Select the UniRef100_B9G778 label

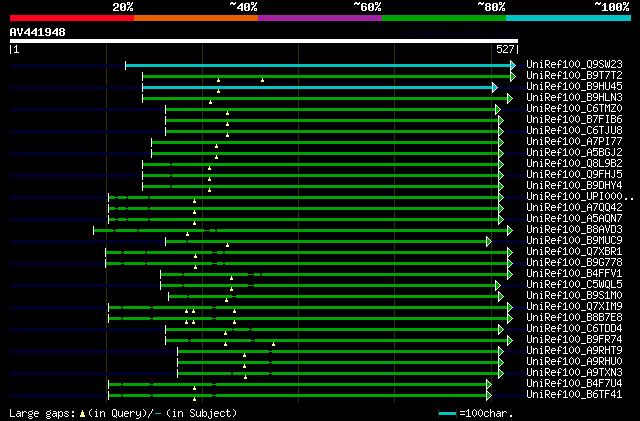[x=574, y=263]
